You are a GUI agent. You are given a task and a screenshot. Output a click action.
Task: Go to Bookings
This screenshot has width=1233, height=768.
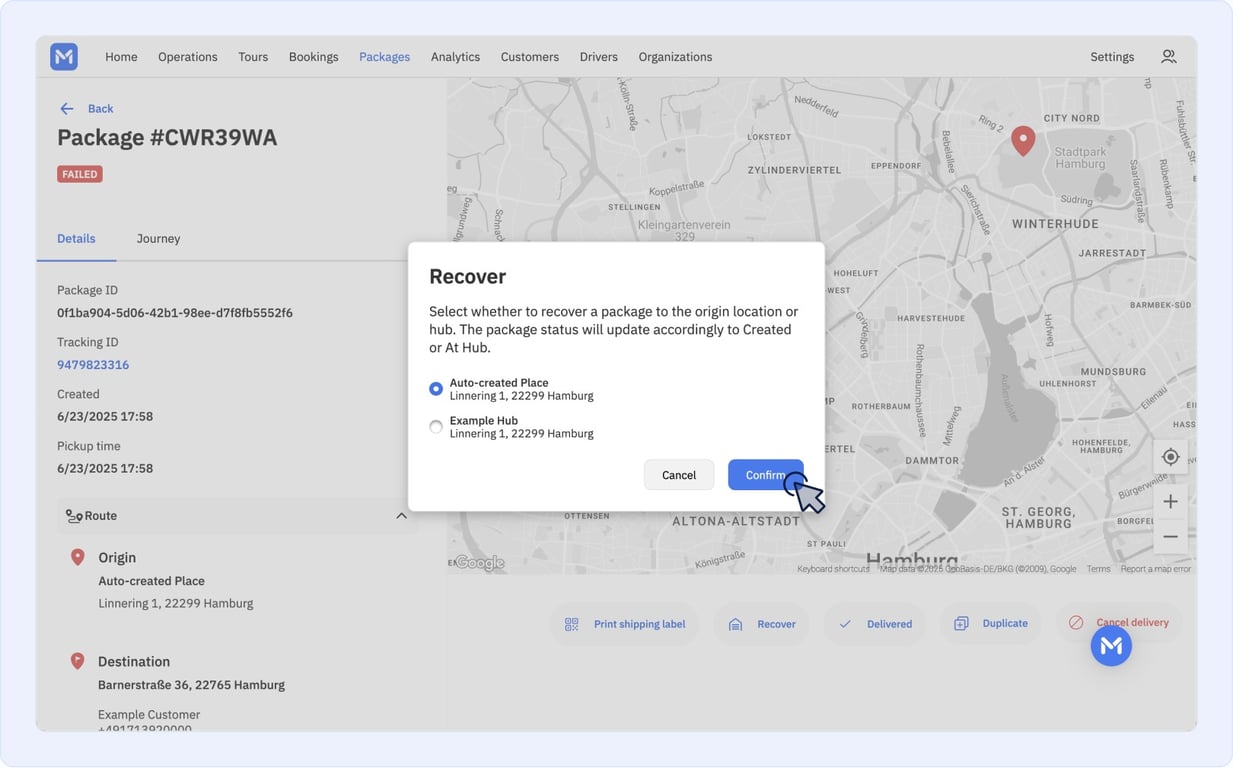313,57
